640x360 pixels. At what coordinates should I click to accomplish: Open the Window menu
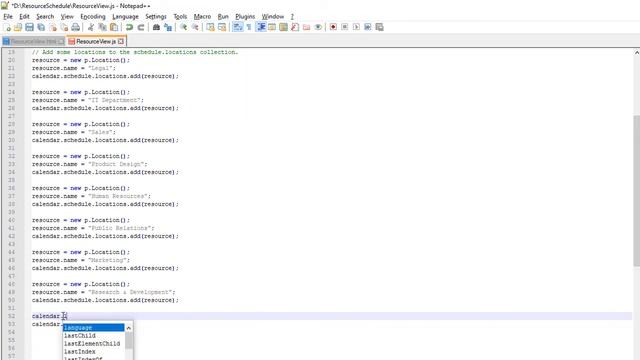(273, 17)
